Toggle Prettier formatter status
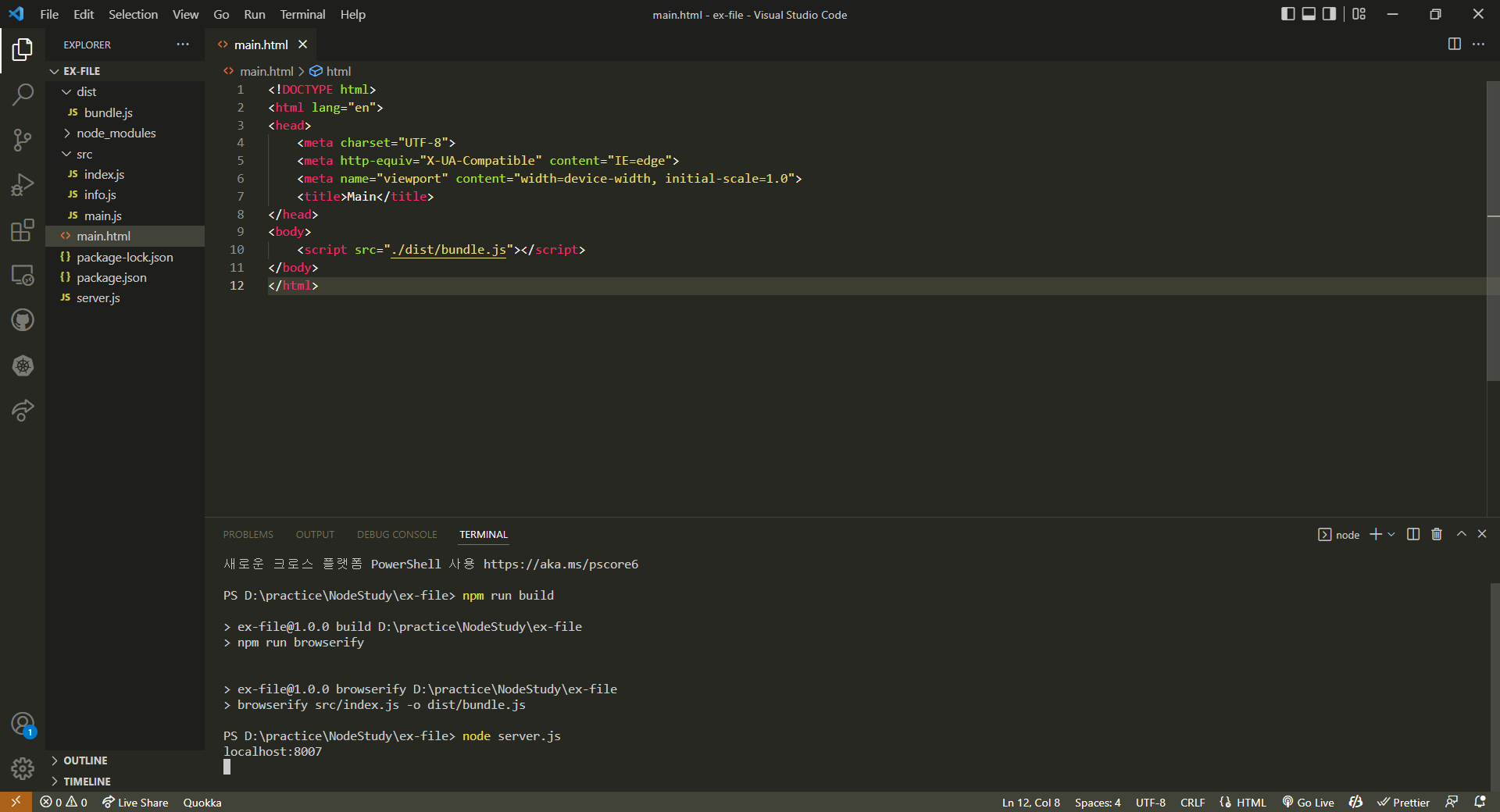 [x=1403, y=802]
